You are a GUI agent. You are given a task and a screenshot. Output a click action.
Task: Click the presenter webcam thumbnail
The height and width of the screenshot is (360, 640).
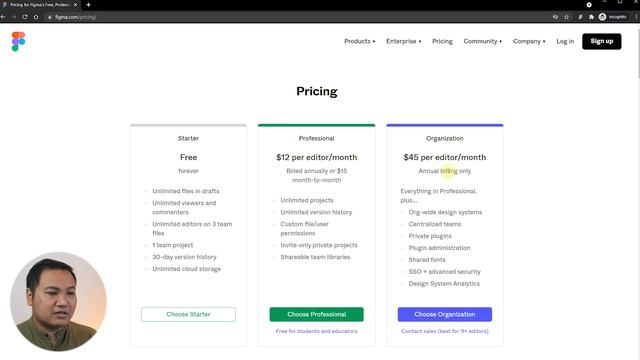point(58,302)
